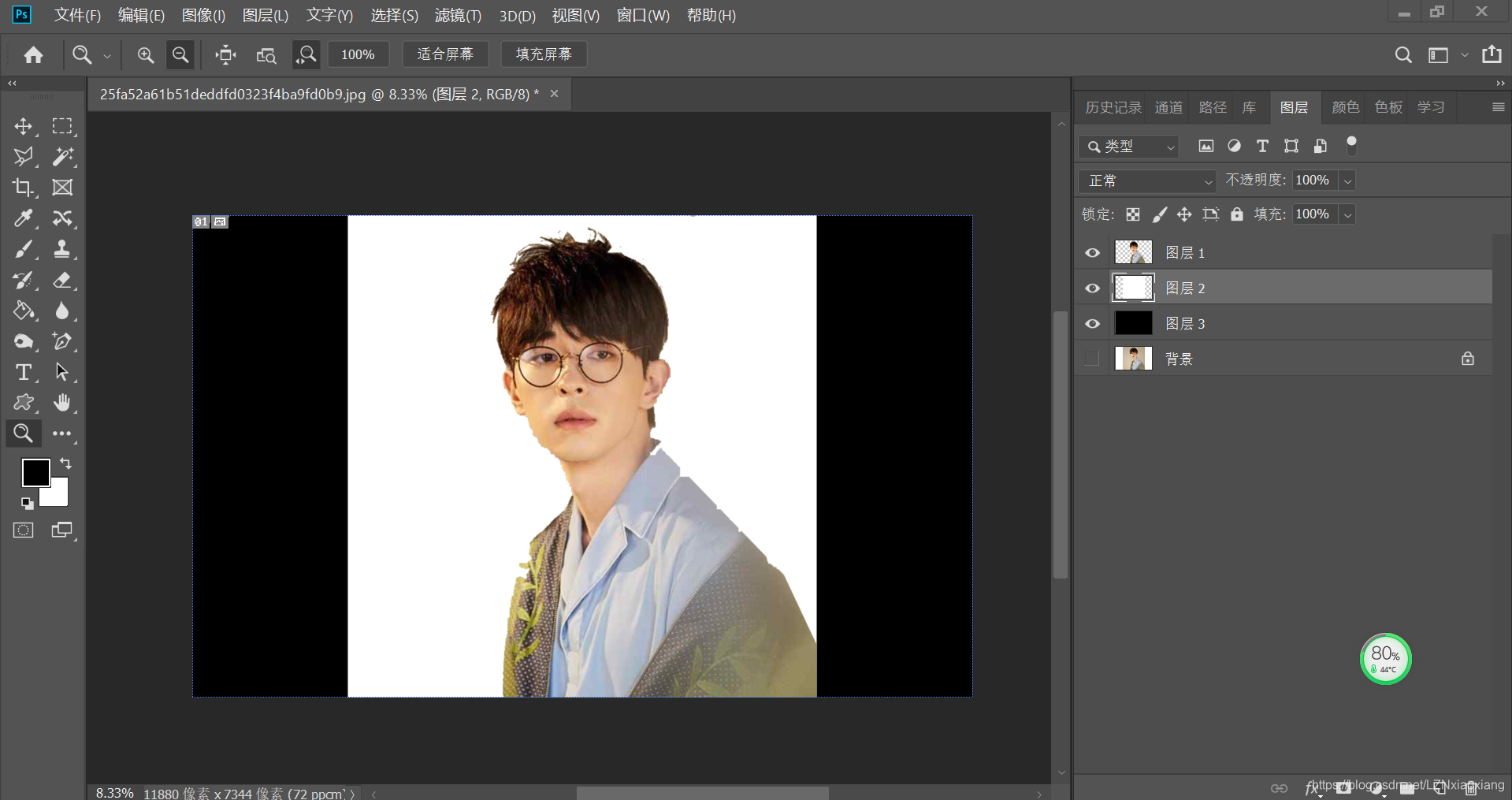1512x800 pixels.
Task: Select the Zoom tool in toolbox
Action: click(x=23, y=433)
